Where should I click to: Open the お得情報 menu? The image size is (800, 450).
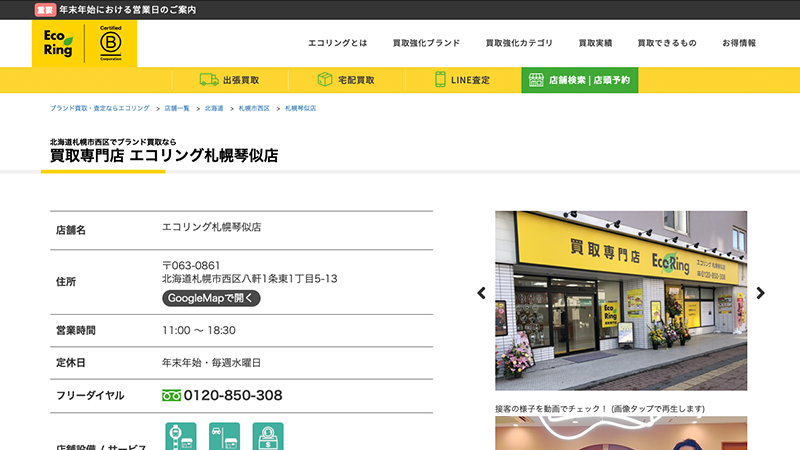738,43
